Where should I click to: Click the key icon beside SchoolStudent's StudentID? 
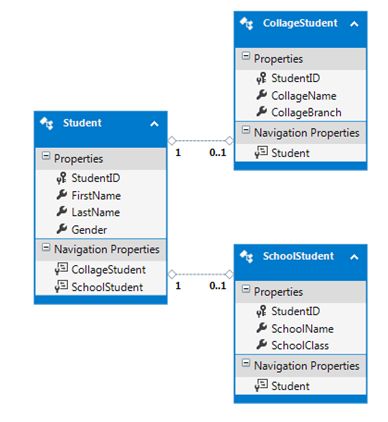[261, 311]
